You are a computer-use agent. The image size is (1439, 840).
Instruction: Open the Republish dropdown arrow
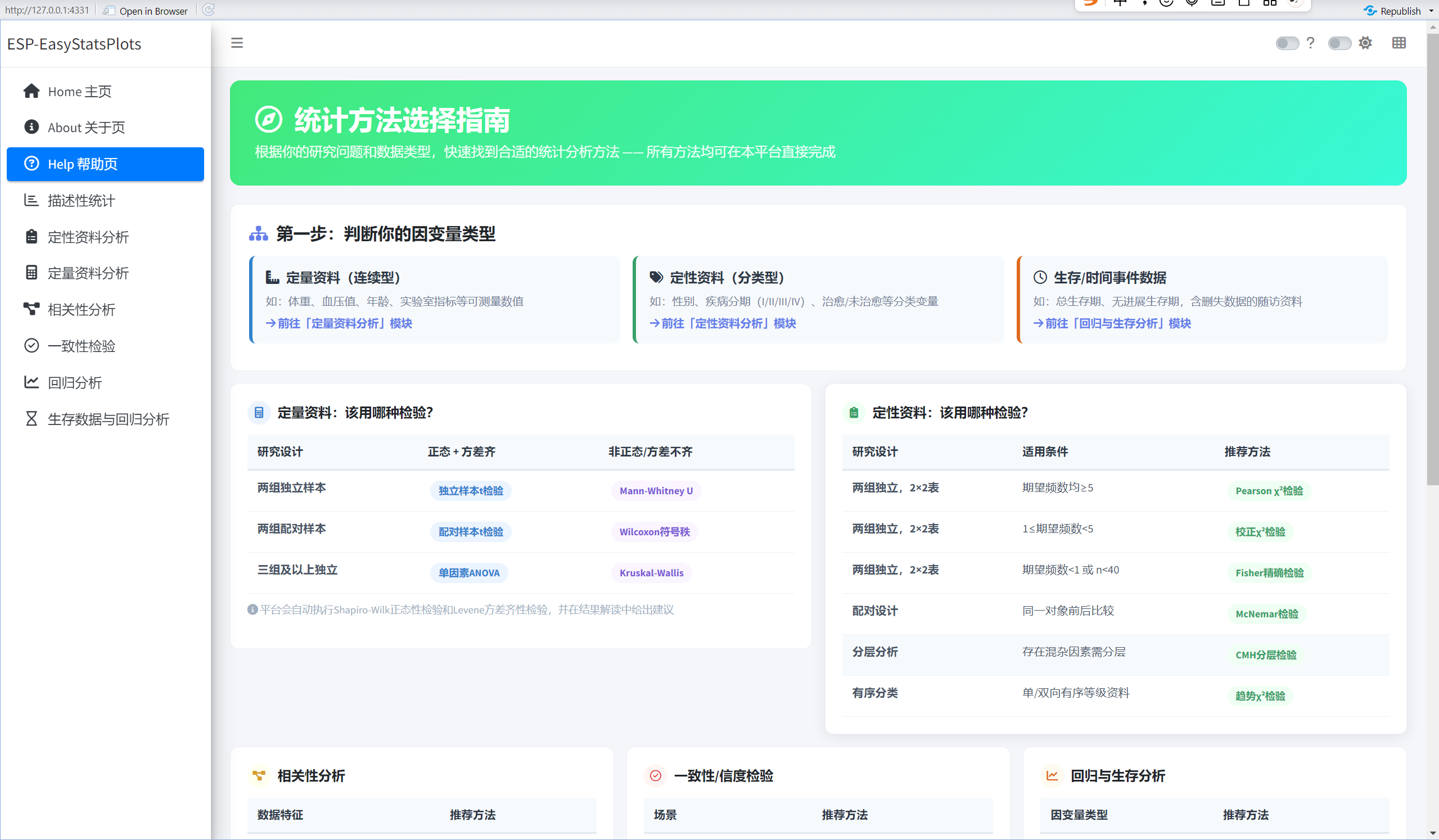1431,11
